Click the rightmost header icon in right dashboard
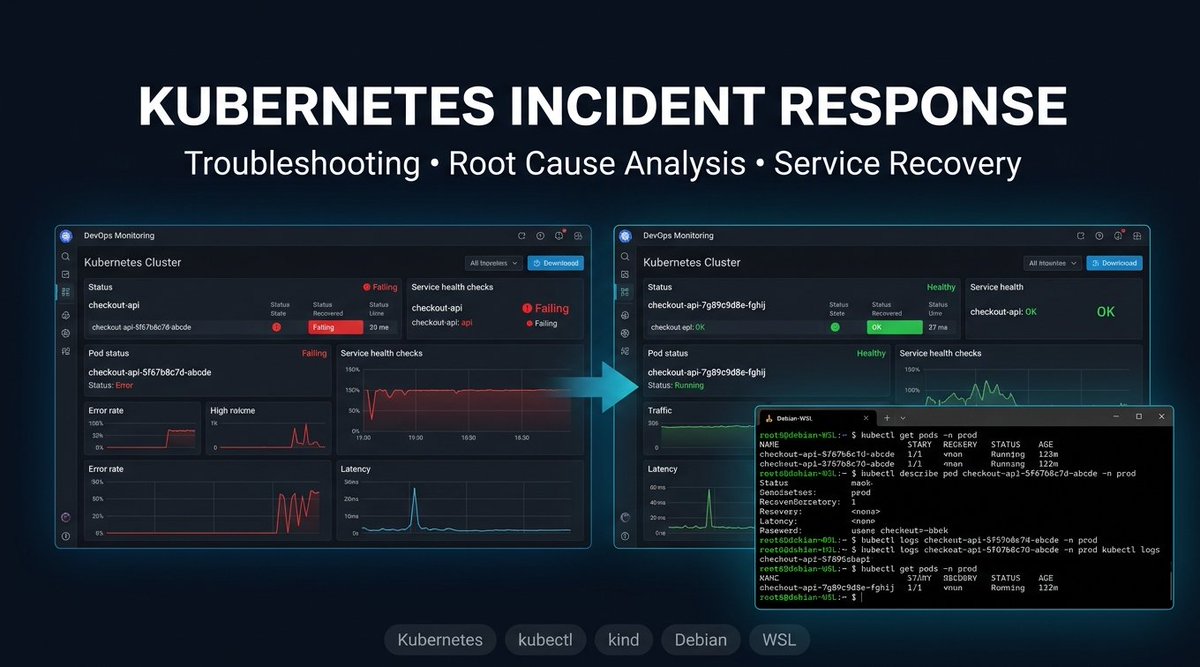The height and width of the screenshot is (667, 1200). (x=1136, y=236)
